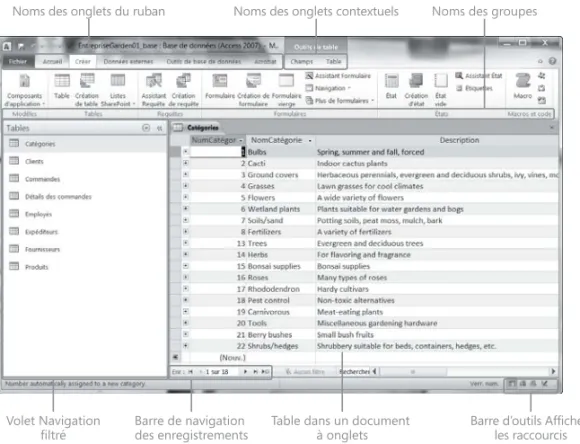Open Outils de base de données tab
Image resolution: width=580 pixels, height=444 pixels.
coord(203,61)
